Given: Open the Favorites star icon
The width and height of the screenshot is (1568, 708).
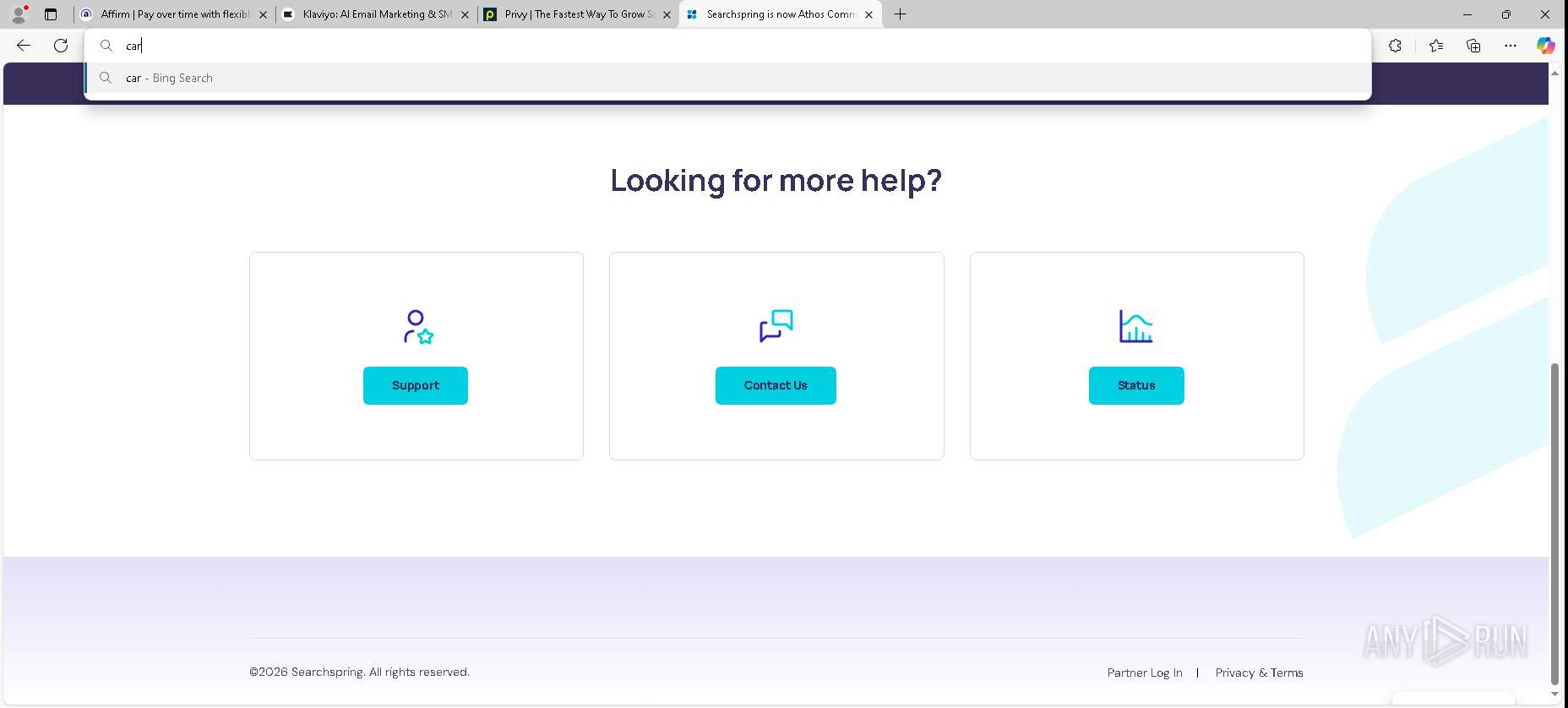Looking at the screenshot, I should pyautogui.click(x=1436, y=46).
